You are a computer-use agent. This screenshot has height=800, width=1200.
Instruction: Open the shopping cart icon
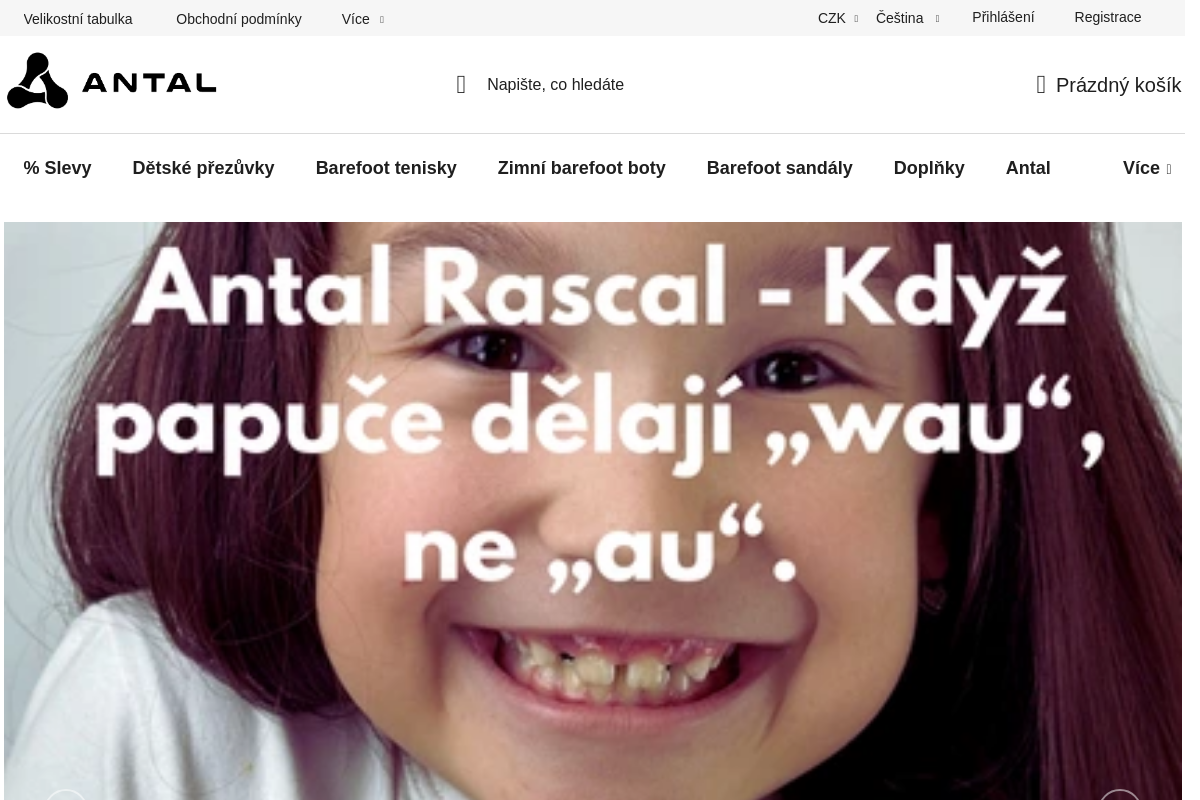click(1041, 85)
